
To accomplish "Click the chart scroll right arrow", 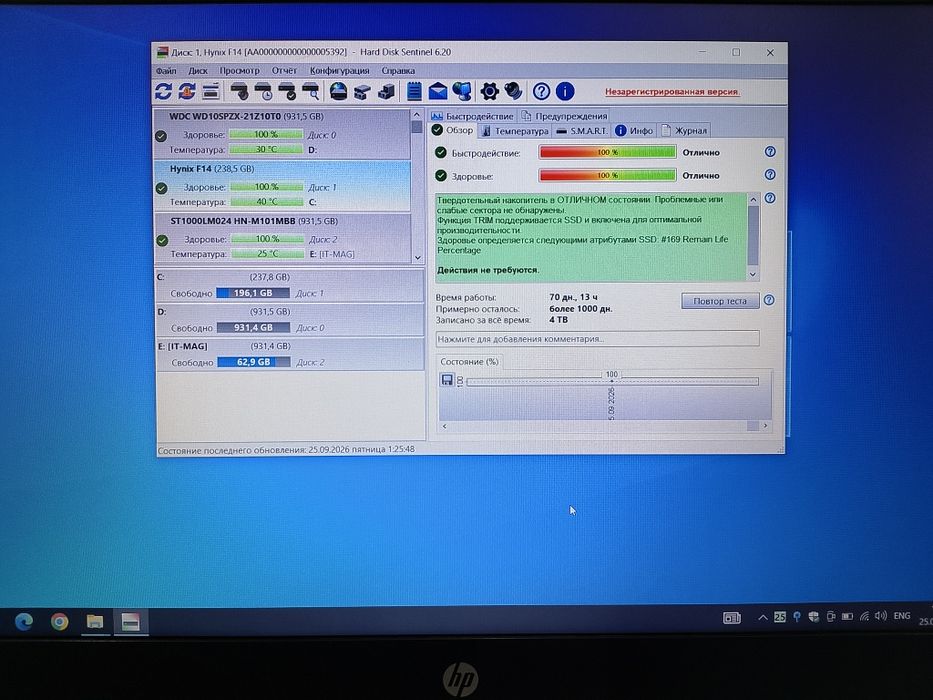I will [x=765, y=426].
